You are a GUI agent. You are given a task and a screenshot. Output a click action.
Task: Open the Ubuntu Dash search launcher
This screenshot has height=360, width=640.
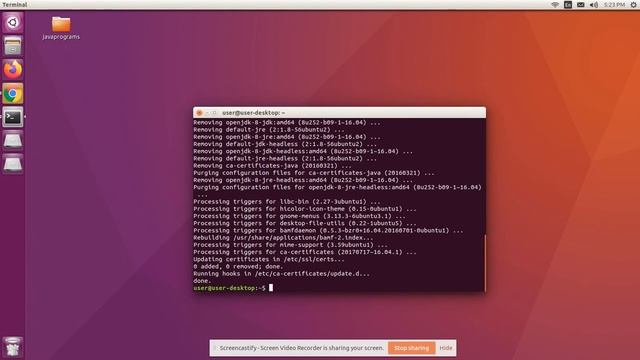click(x=13, y=22)
